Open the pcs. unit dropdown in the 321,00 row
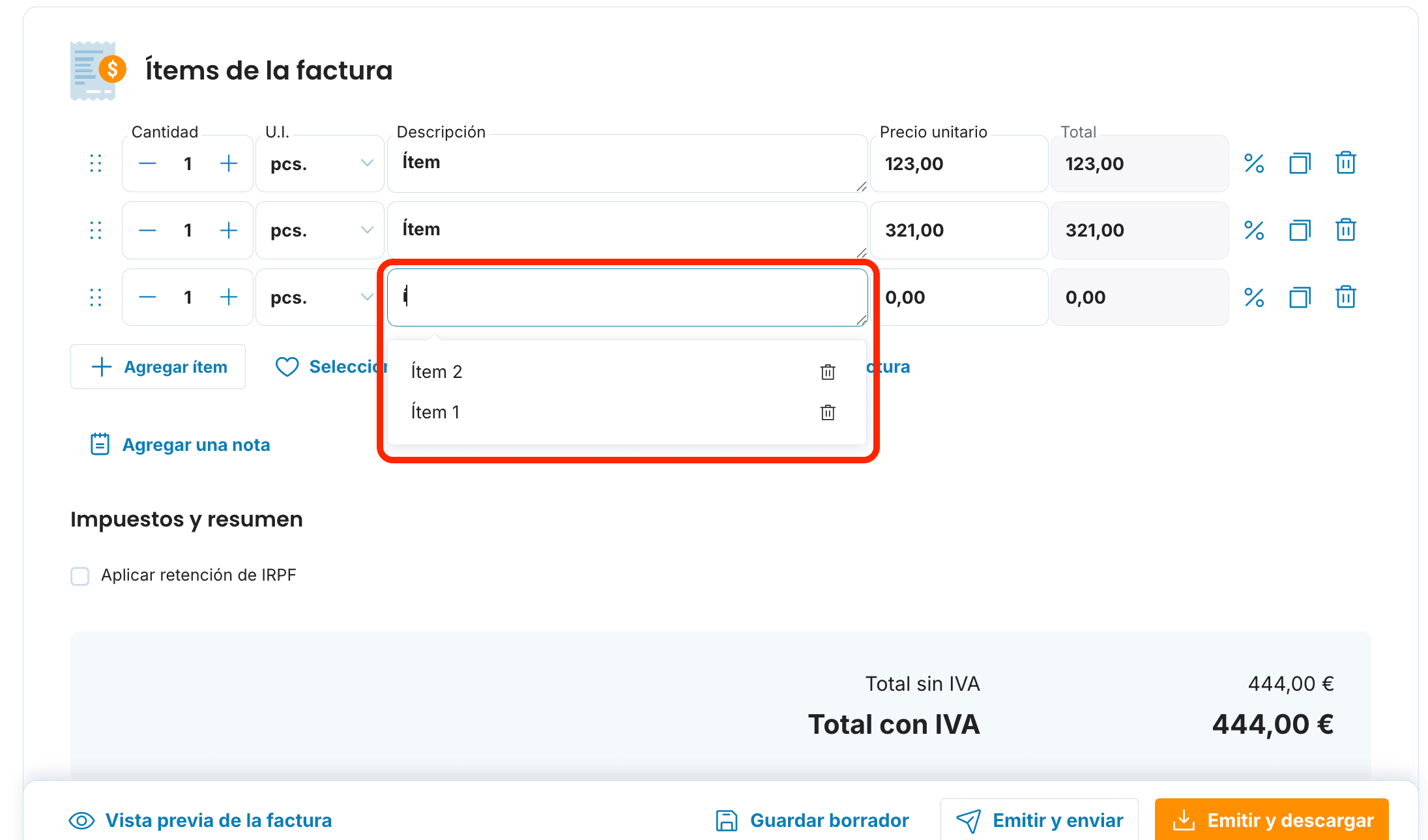 click(x=320, y=230)
